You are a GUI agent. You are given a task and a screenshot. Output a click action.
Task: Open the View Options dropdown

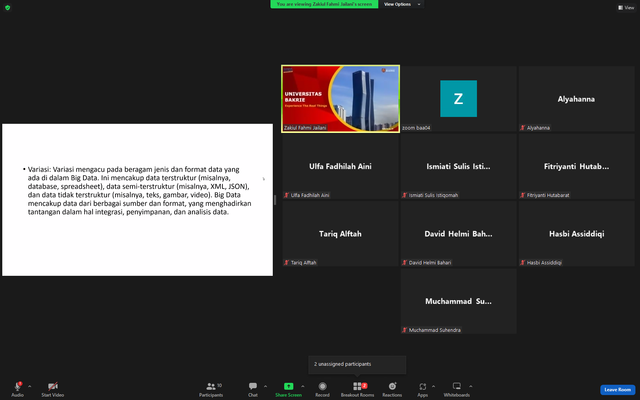click(x=402, y=4)
